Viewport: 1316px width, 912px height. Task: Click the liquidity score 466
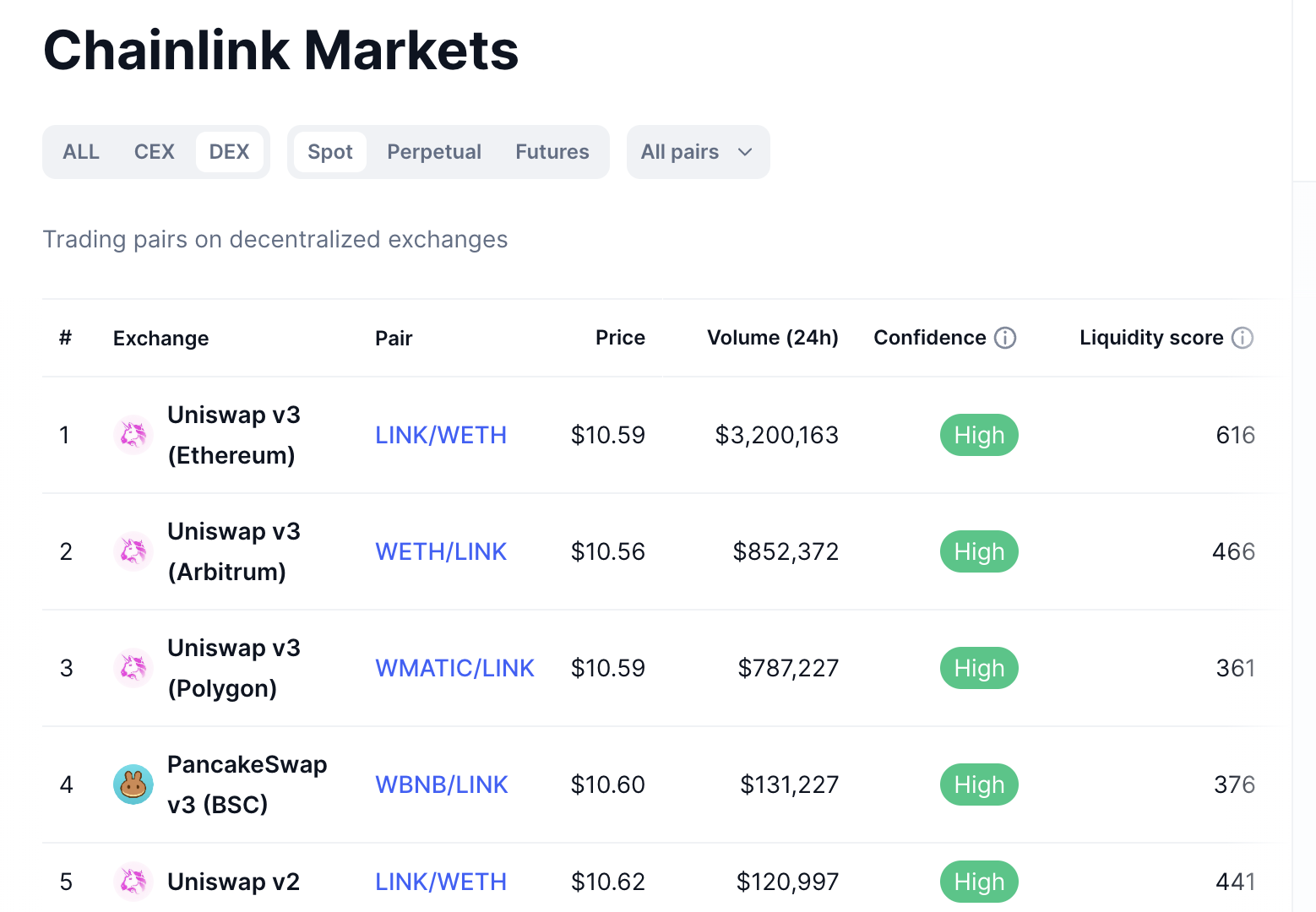click(x=1233, y=551)
